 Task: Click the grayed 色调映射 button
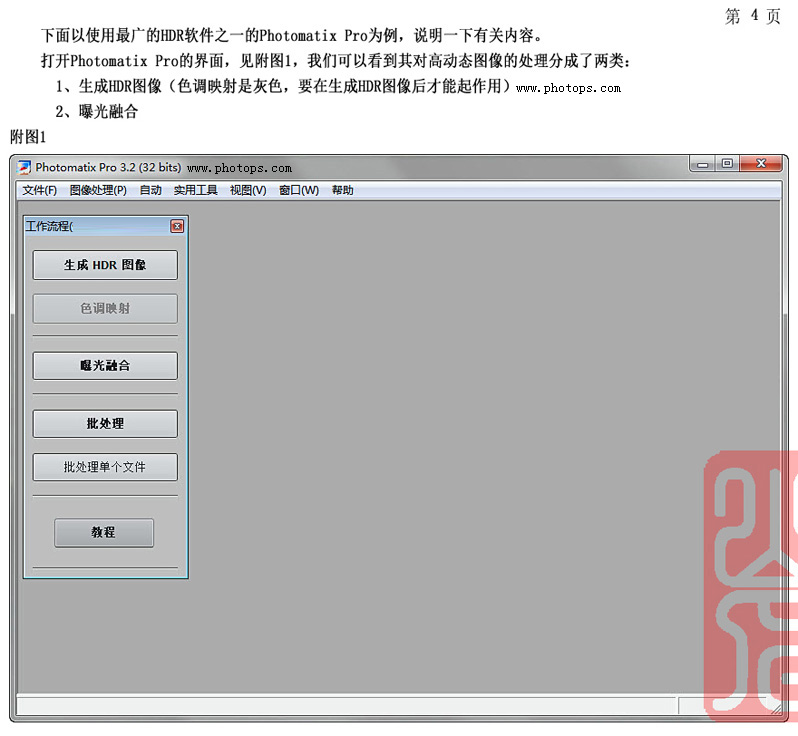[105, 308]
